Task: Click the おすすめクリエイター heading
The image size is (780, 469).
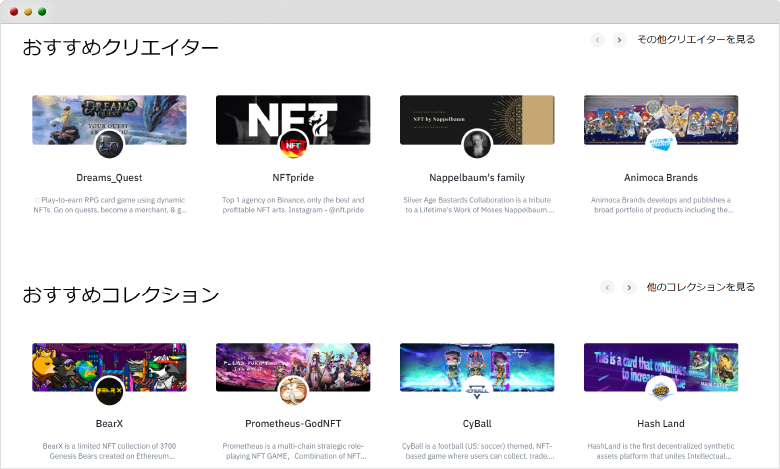Action: coord(120,48)
